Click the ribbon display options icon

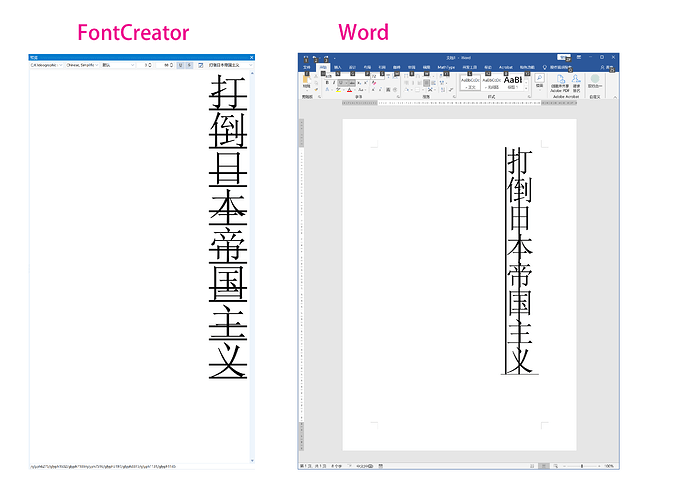[579, 57]
